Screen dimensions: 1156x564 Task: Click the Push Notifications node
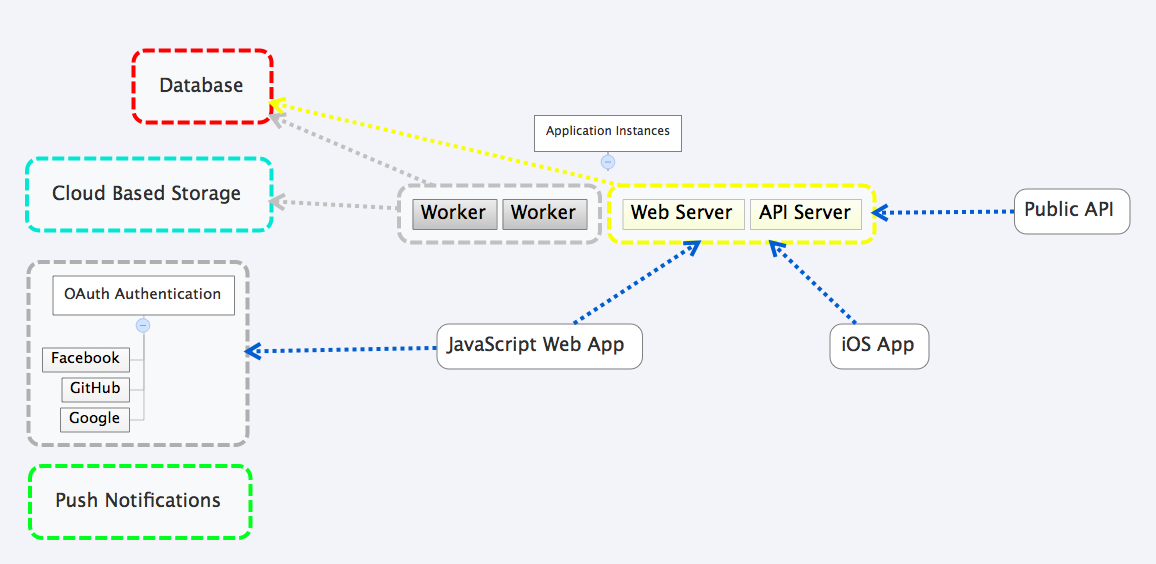pos(138,501)
